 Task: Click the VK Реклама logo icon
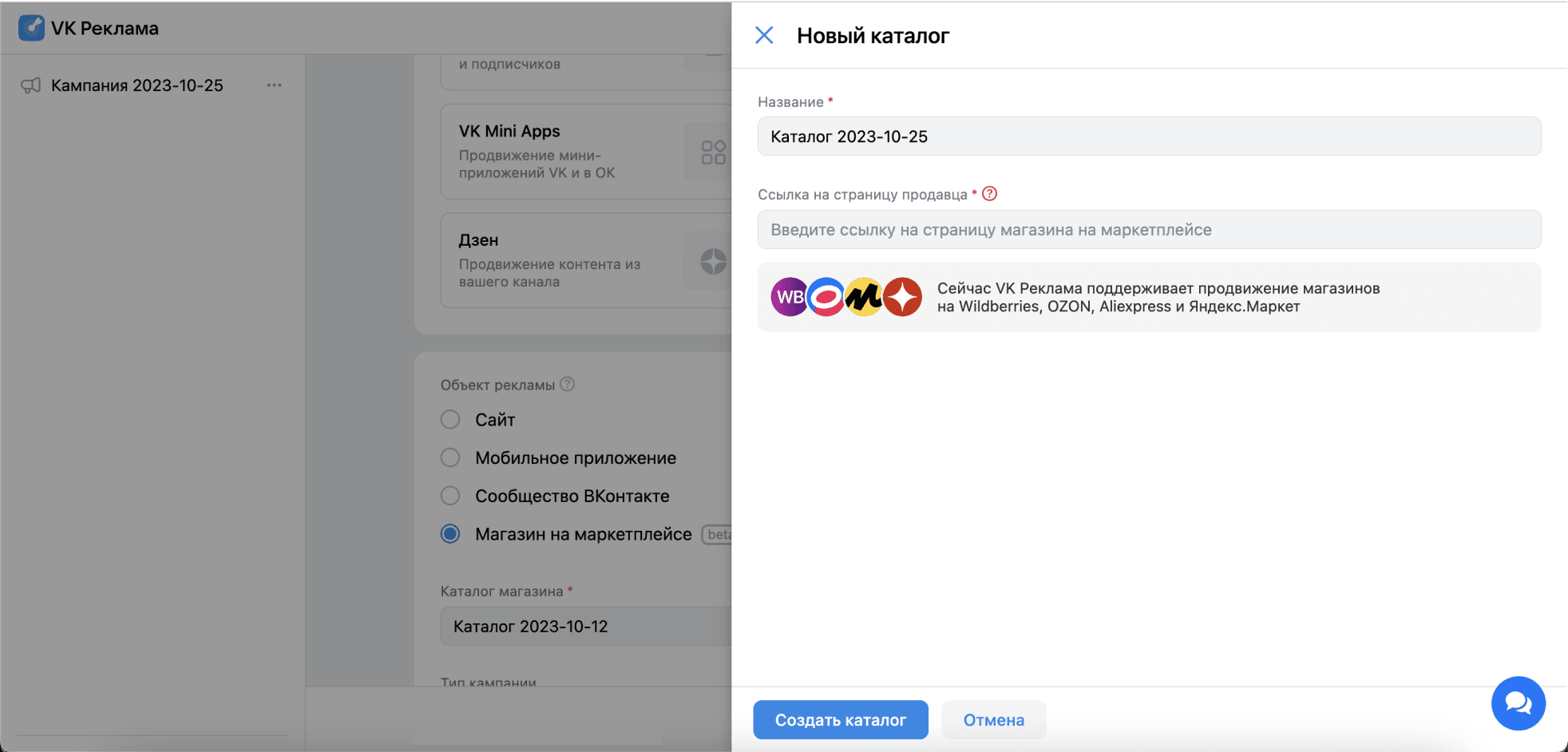pos(32,28)
